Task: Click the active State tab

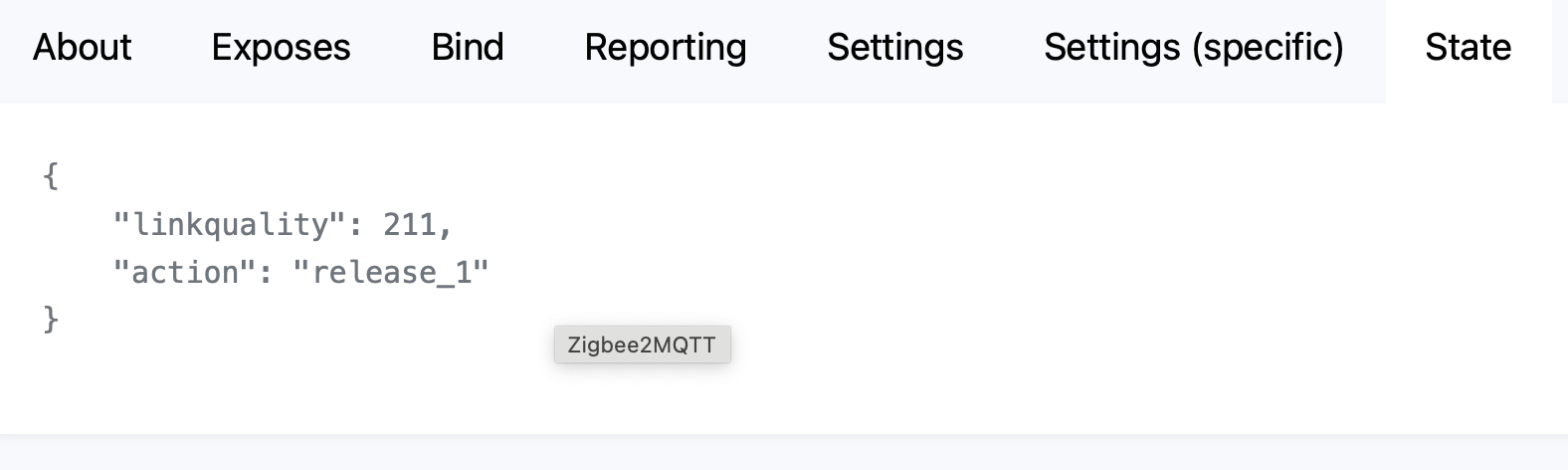Action: pos(1468,48)
